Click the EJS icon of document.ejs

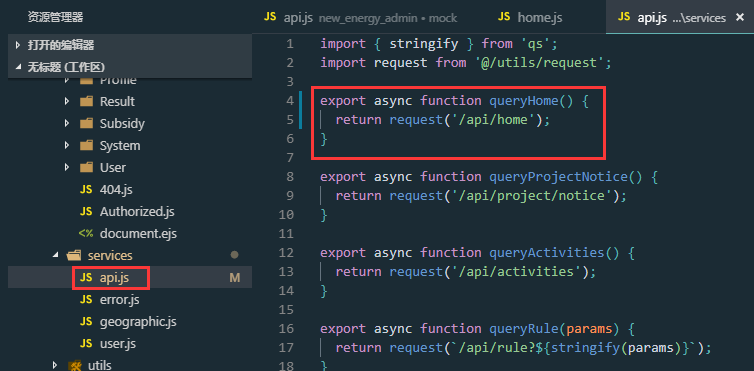coord(86,234)
